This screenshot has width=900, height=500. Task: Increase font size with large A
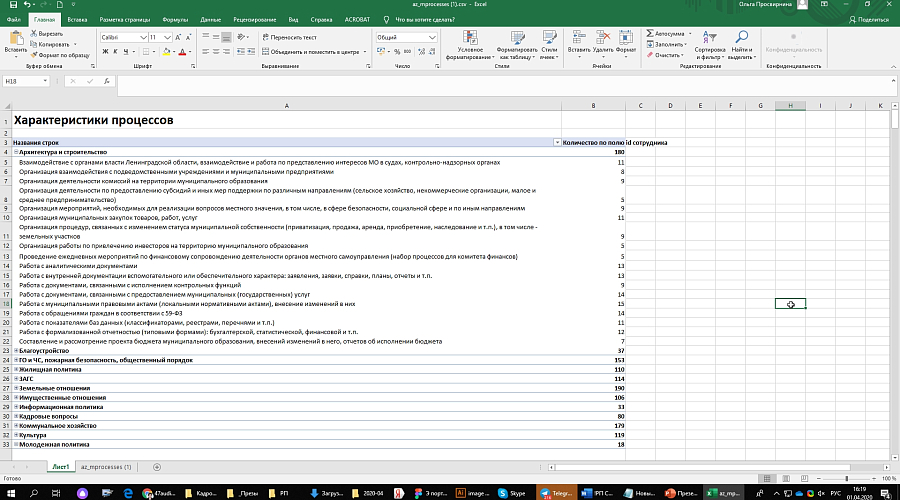pyautogui.click(x=178, y=37)
